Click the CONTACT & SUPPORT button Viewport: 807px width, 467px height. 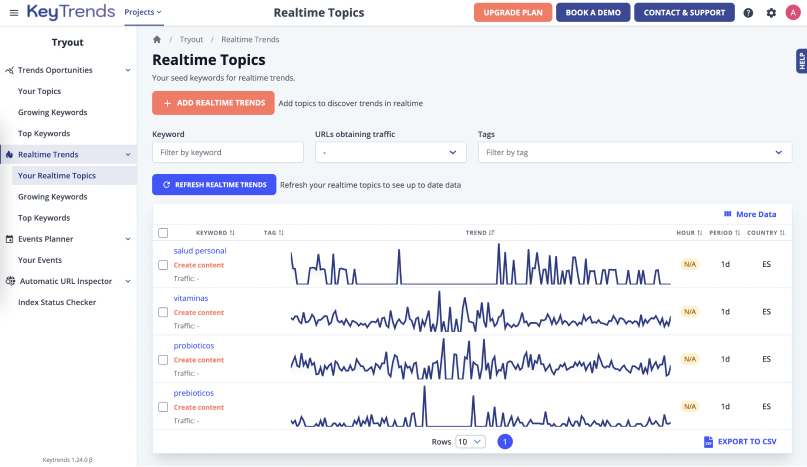click(x=684, y=12)
